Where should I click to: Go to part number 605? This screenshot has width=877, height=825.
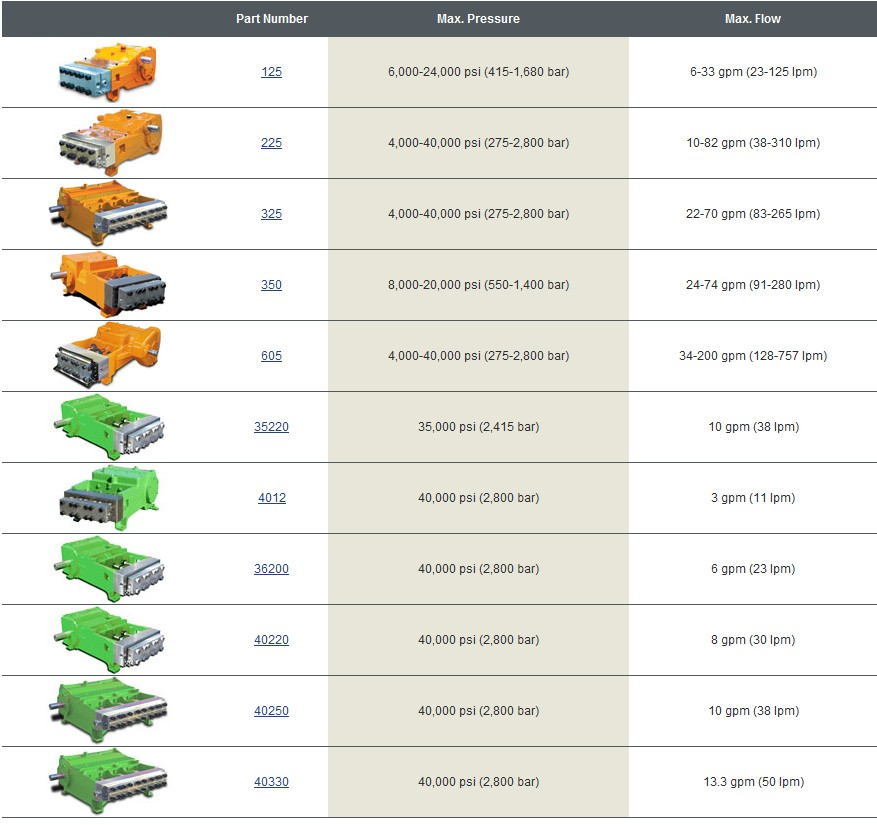[x=271, y=356]
